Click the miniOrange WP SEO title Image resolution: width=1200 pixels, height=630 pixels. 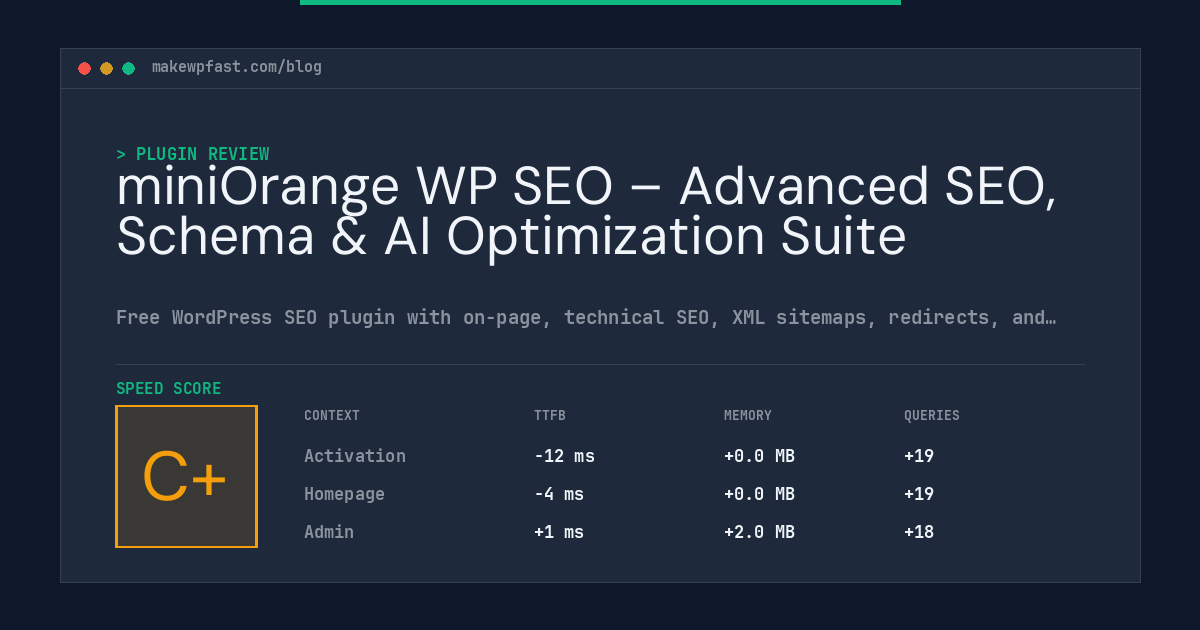[x=587, y=211]
